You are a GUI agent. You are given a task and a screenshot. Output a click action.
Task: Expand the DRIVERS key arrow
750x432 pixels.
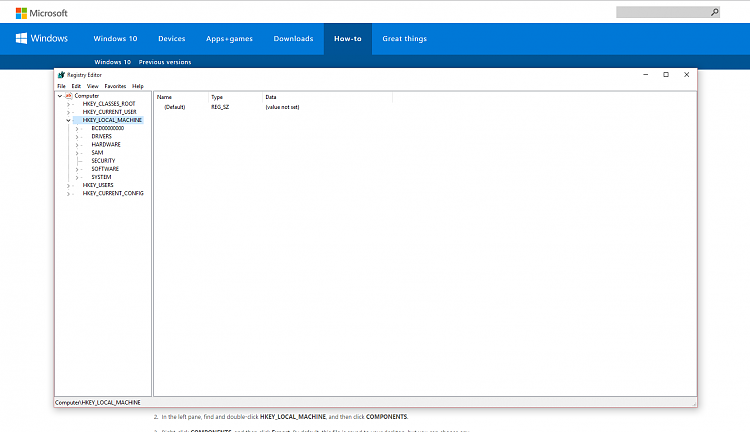(x=77, y=137)
